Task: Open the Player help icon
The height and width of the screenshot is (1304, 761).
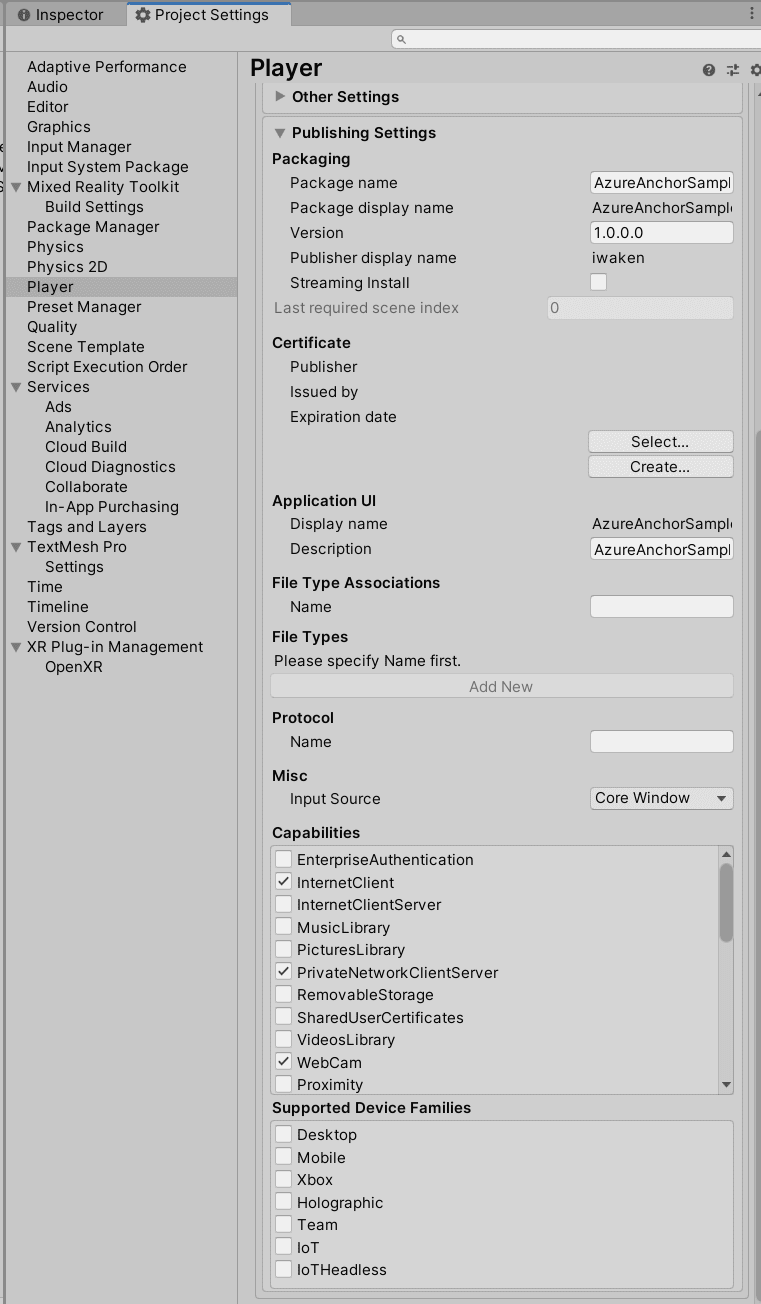Action: (x=709, y=70)
